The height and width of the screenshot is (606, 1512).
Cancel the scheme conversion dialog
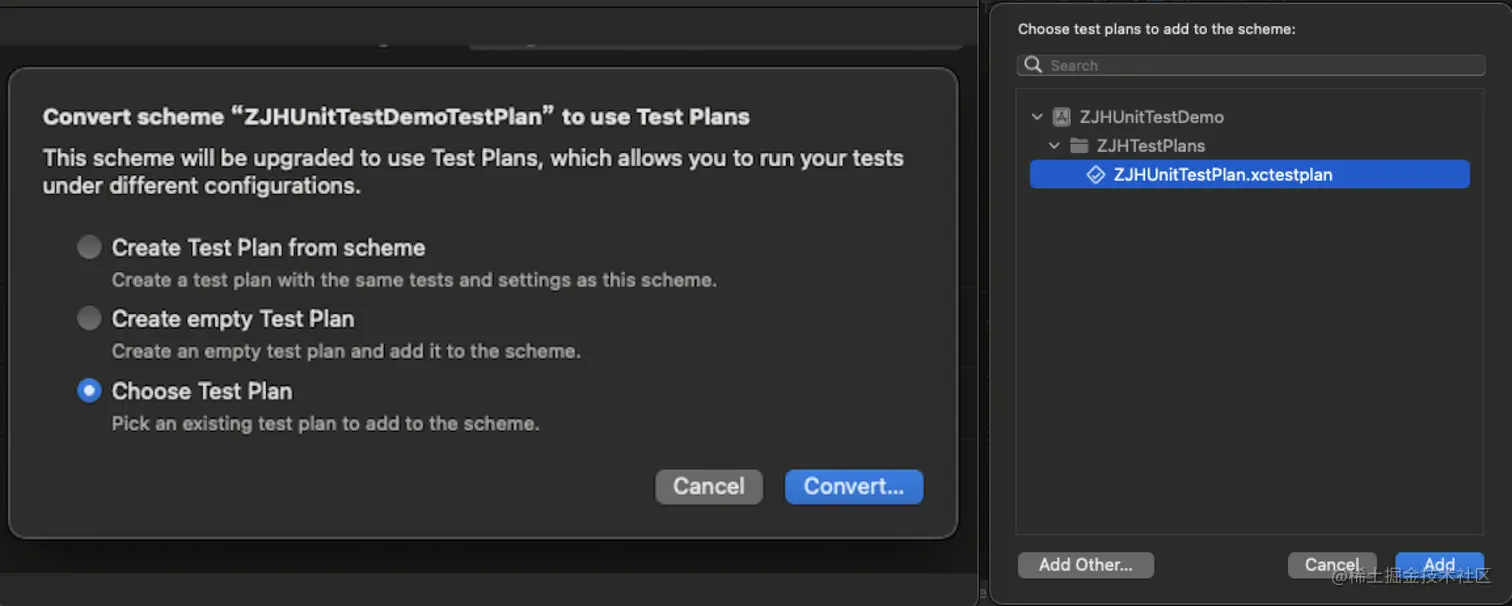tap(708, 487)
